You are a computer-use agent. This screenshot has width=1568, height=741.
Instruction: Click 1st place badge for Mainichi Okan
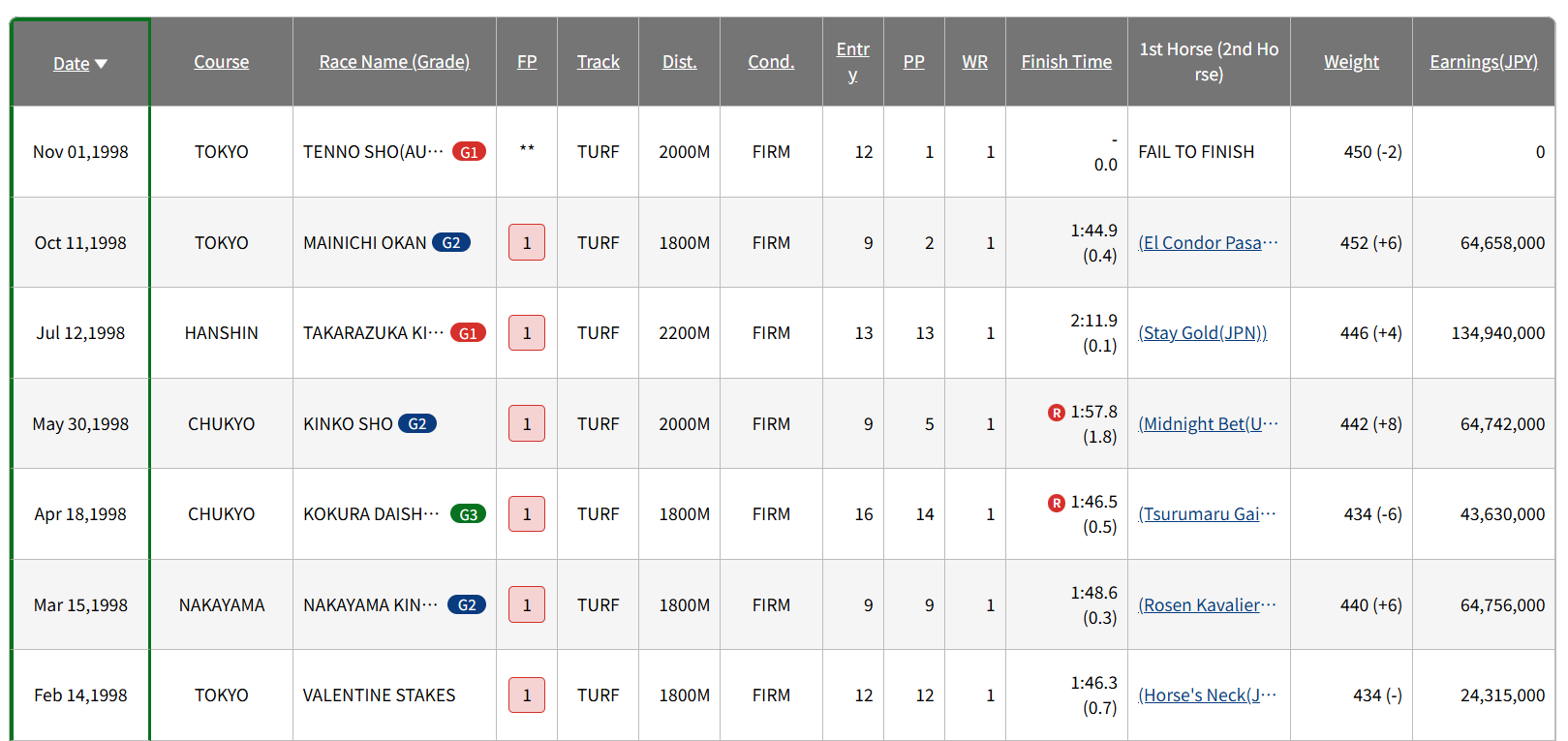(x=527, y=242)
